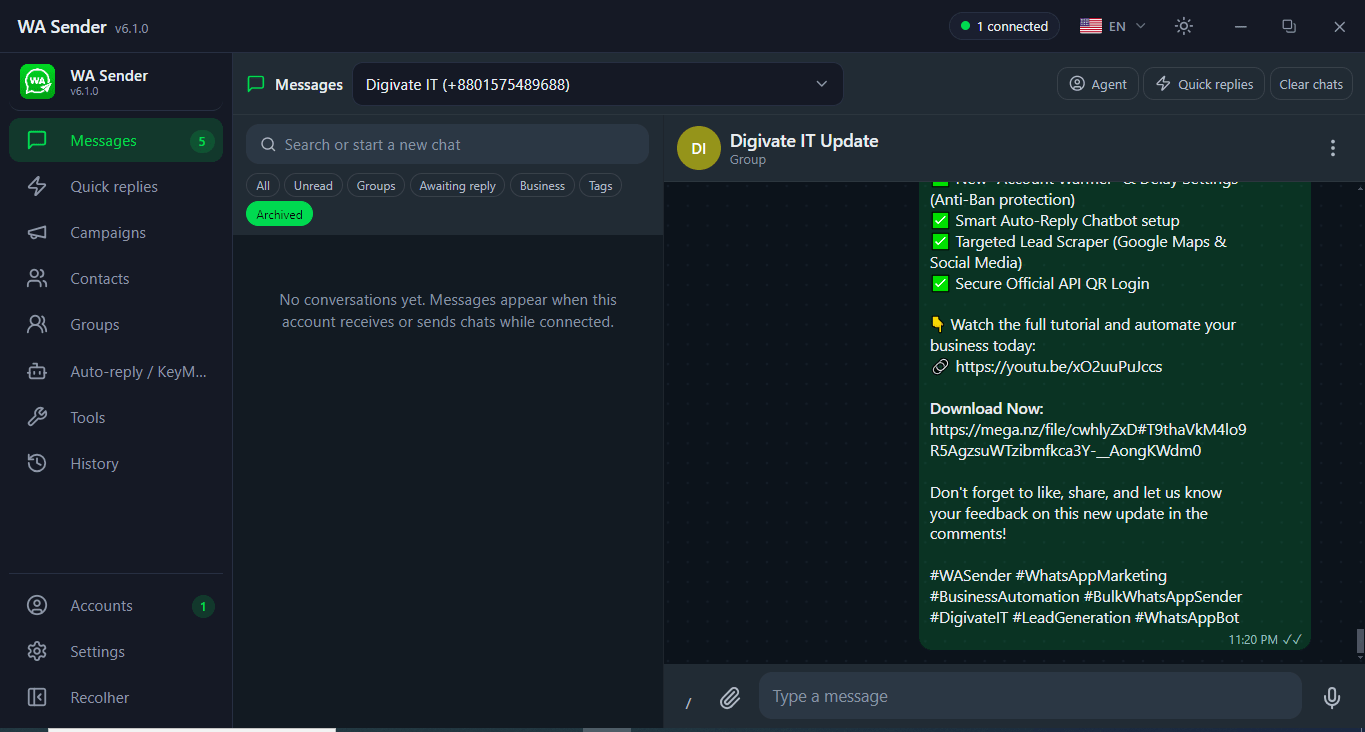1365x732 pixels.
Task: Open the mega.nz download link
Action: click(1088, 440)
